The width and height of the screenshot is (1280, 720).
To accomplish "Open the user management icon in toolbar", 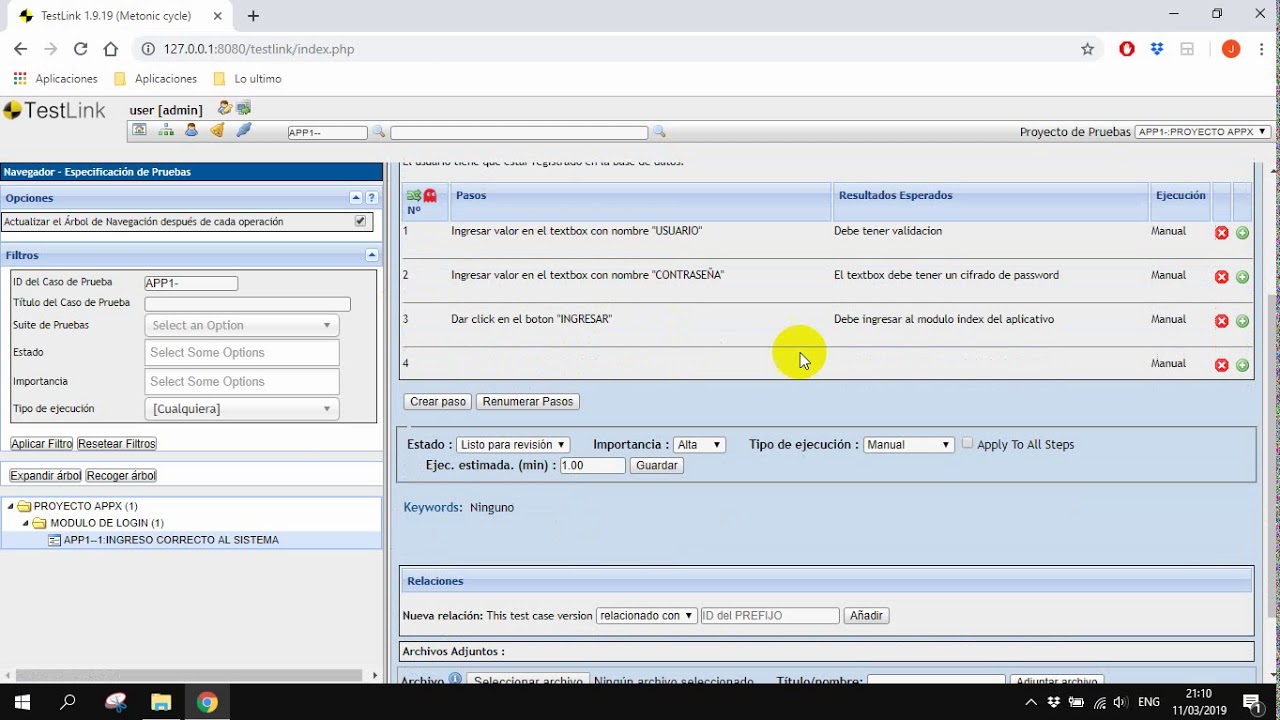I will (x=191, y=131).
